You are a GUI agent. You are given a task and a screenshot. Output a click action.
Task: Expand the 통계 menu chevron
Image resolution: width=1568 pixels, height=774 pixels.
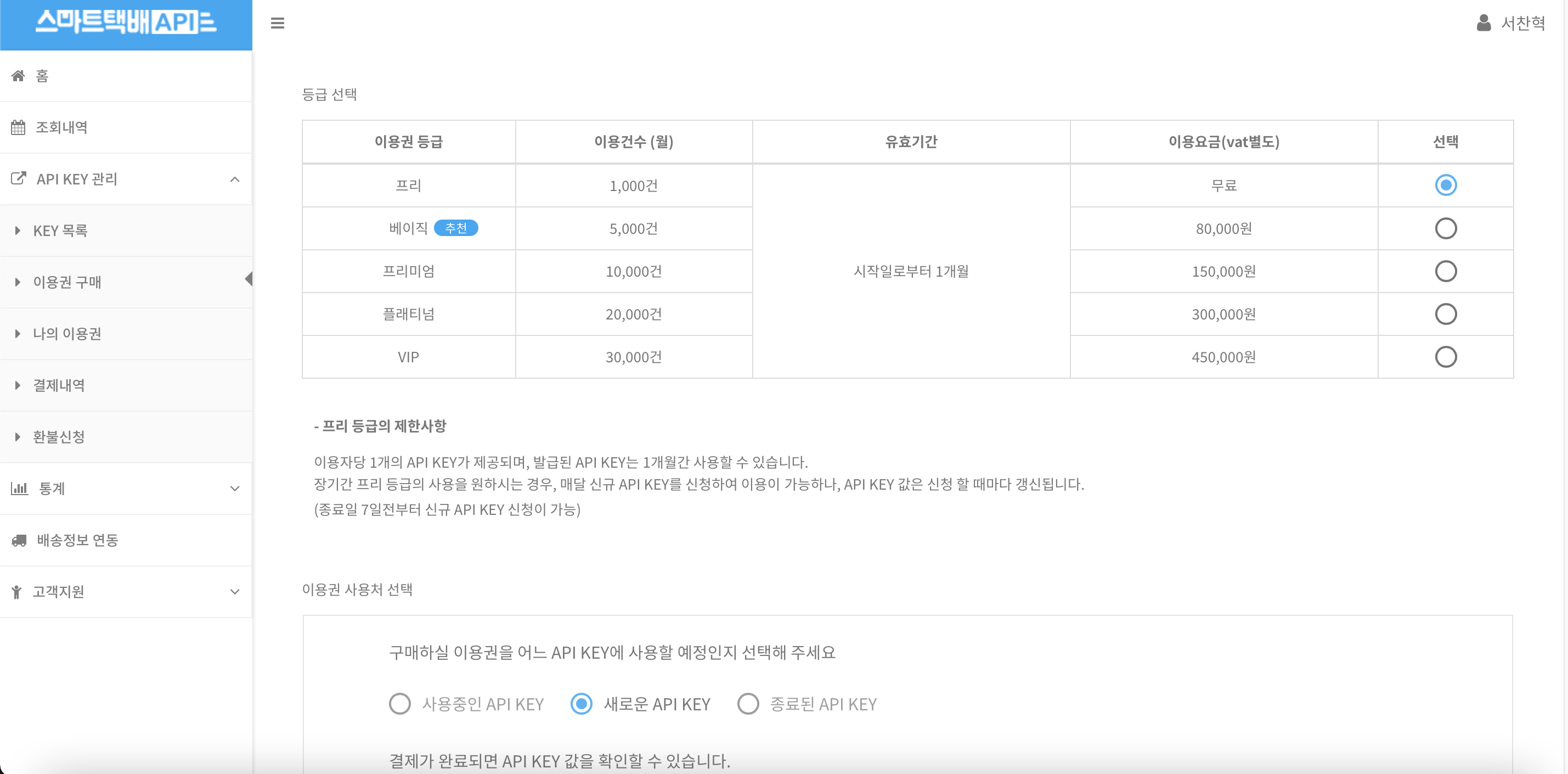pyautogui.click(x=235, y=489)
